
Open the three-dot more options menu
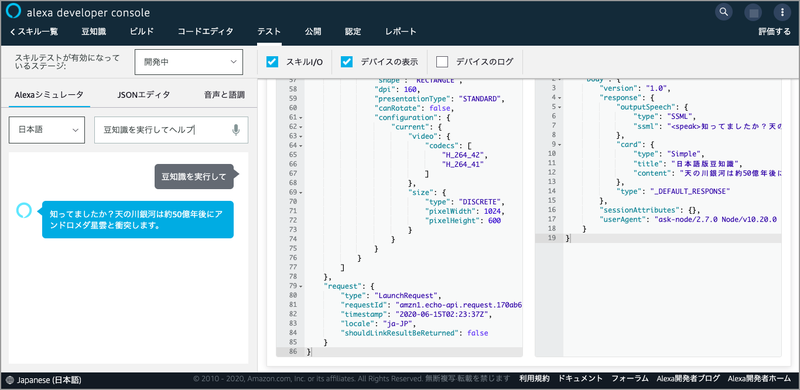pyautogui.click(x=782, y=12)
